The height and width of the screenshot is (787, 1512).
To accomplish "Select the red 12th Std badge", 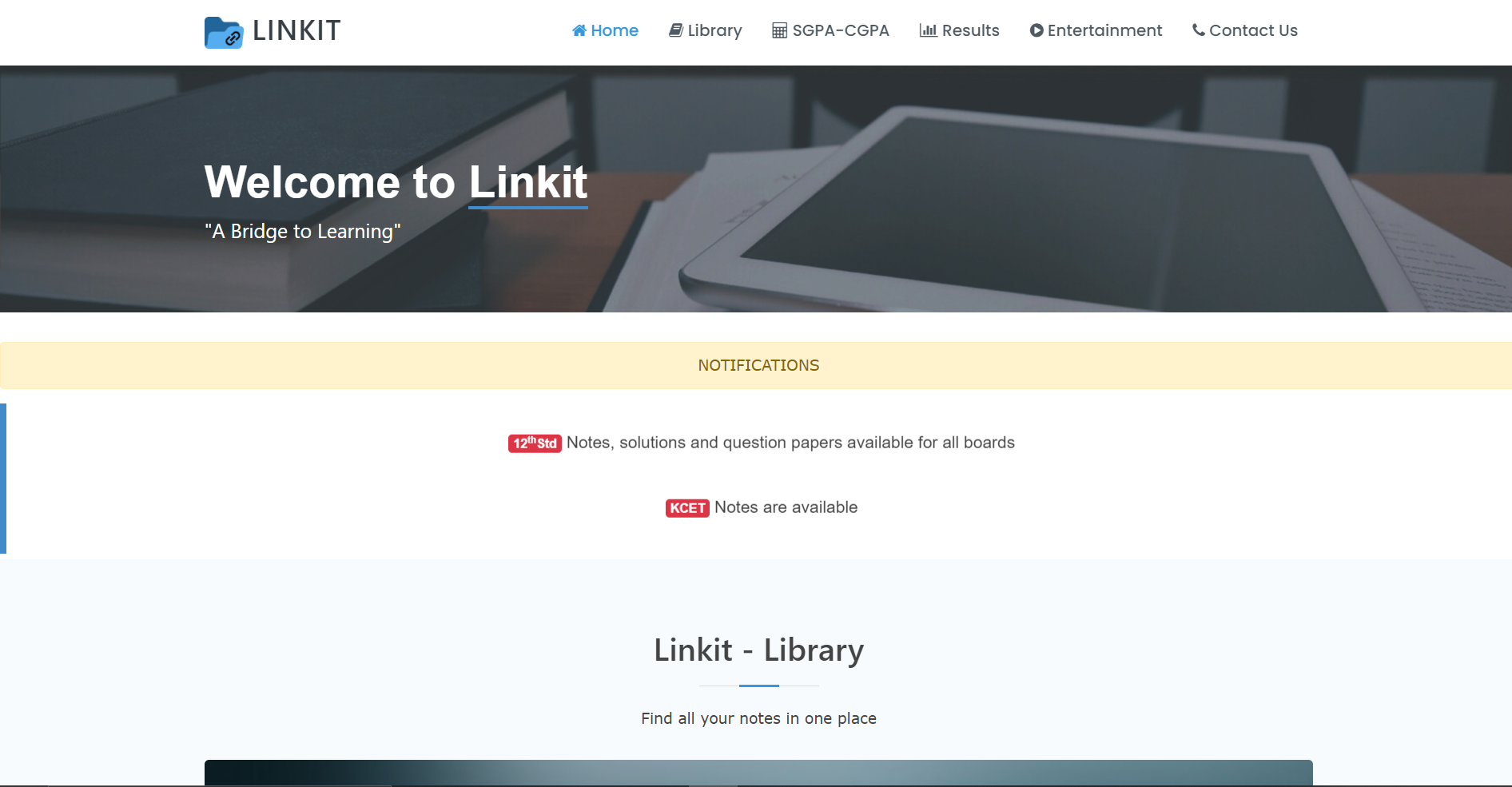I will (x=535, y=443).
